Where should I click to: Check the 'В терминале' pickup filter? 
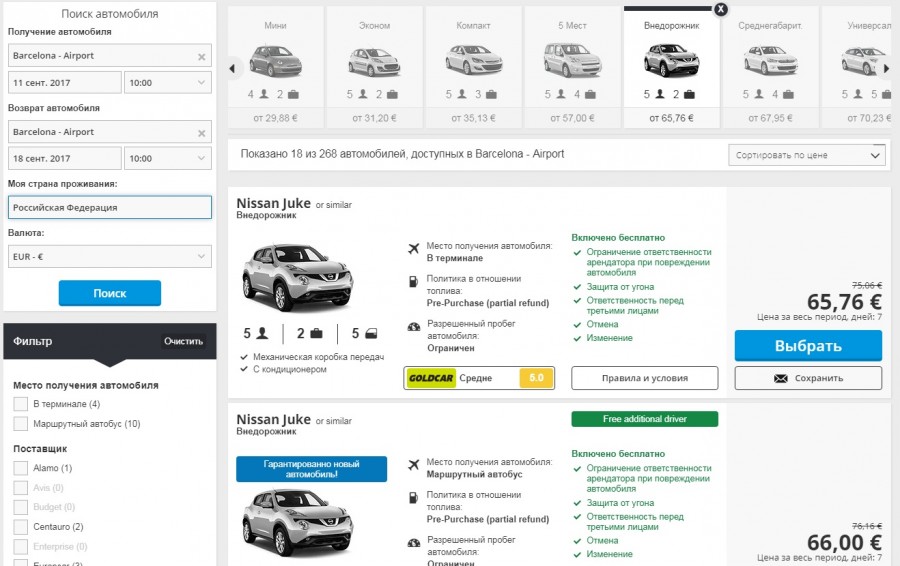coord(20,404)
